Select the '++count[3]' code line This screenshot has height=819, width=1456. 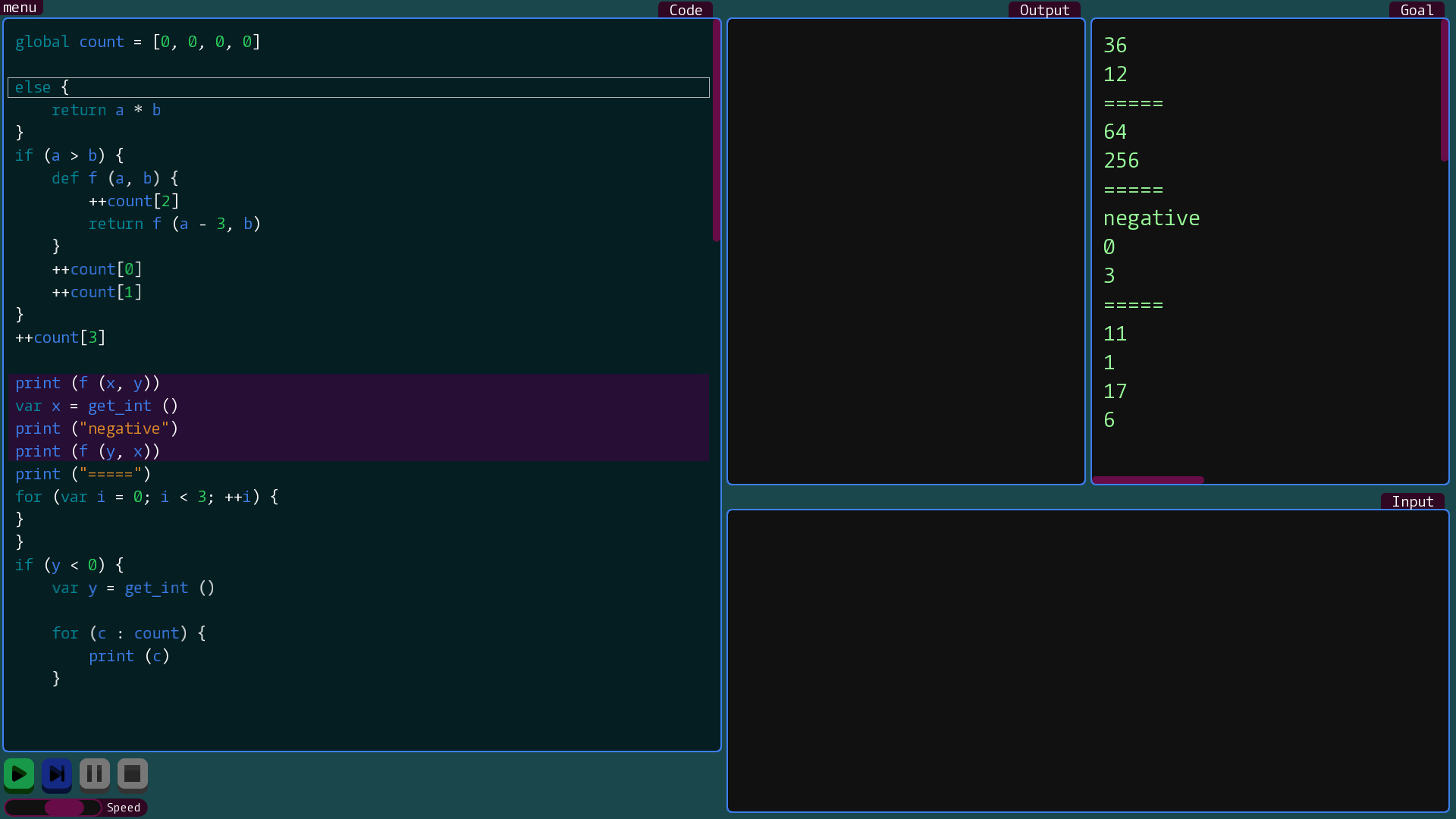pos(60,337)
